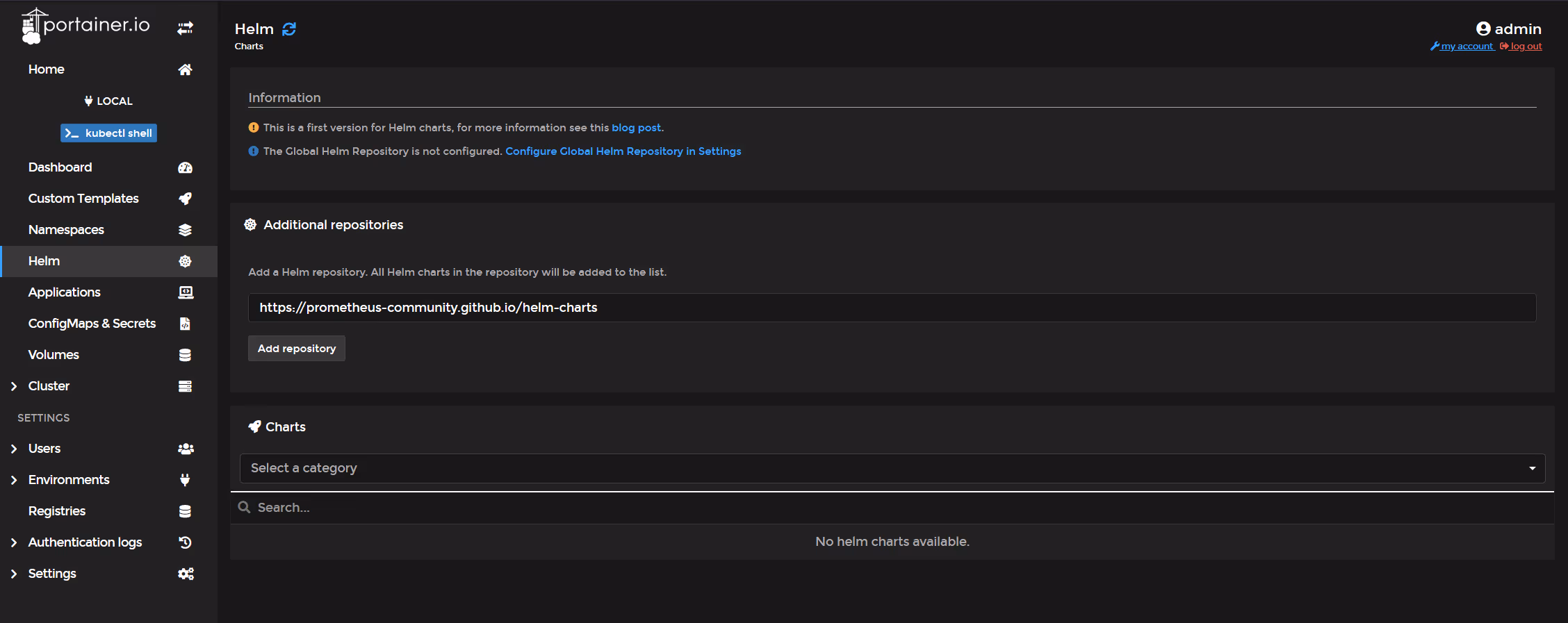Image resolution: width=1568 pixels, height=623 pixels.
Task: Select Helm in the sidebar
Action: (108, 261)
